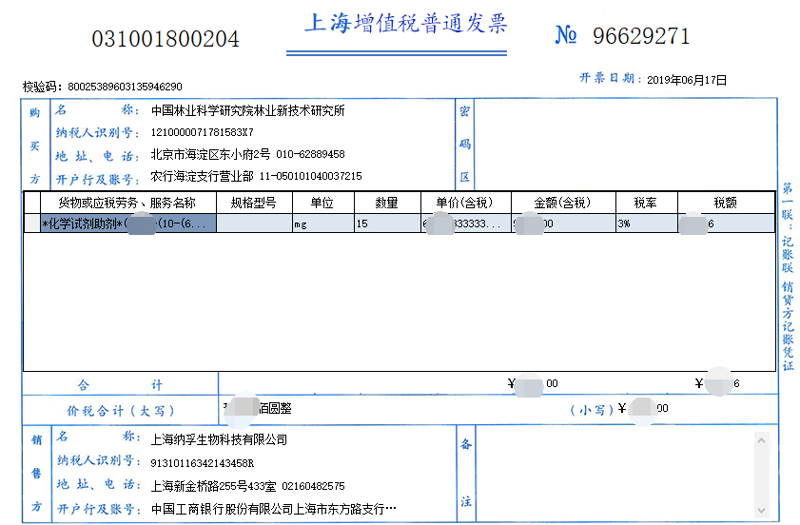The image size is (800, 525).
Task: Select the 单价(含税) column header
Action: 465,203
